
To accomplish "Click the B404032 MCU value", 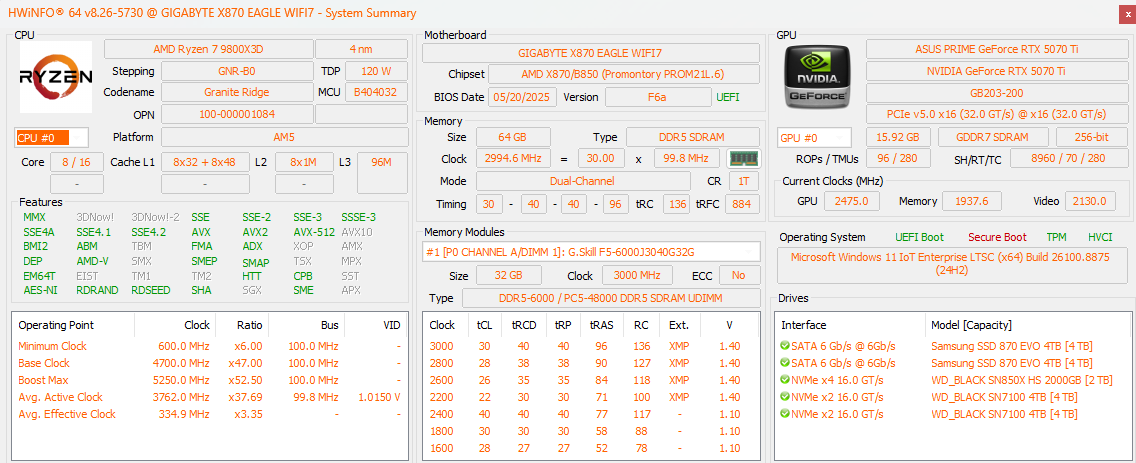I will point(376,92).
